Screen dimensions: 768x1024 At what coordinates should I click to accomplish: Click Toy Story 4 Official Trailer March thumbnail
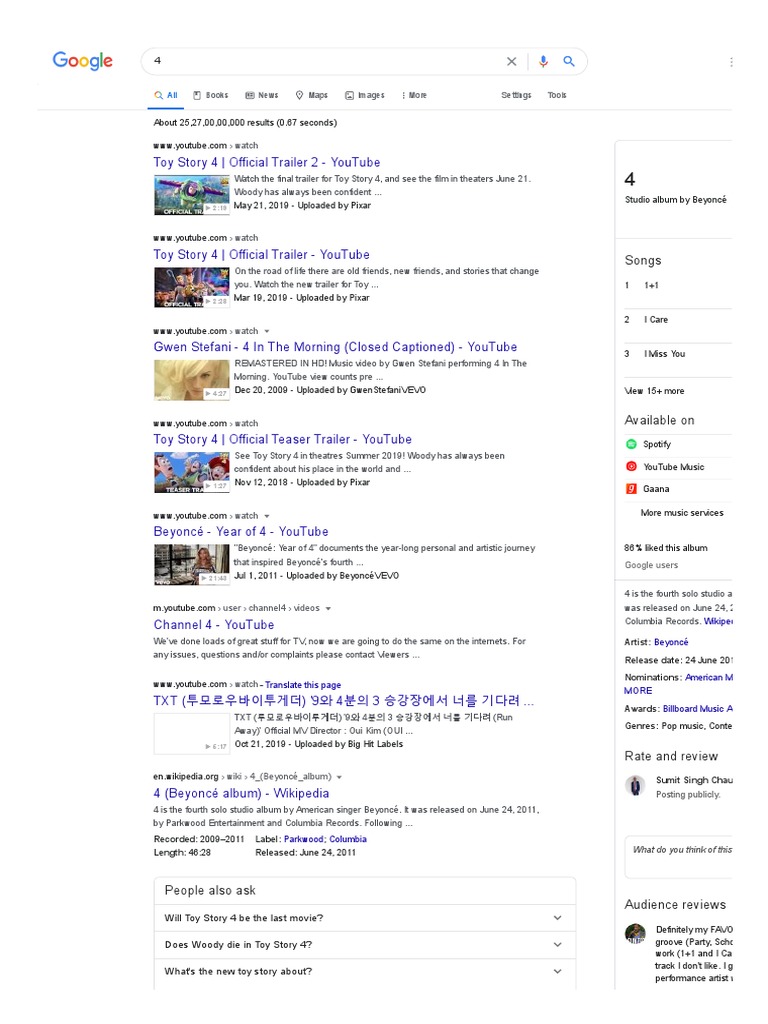tap(191, 287)
